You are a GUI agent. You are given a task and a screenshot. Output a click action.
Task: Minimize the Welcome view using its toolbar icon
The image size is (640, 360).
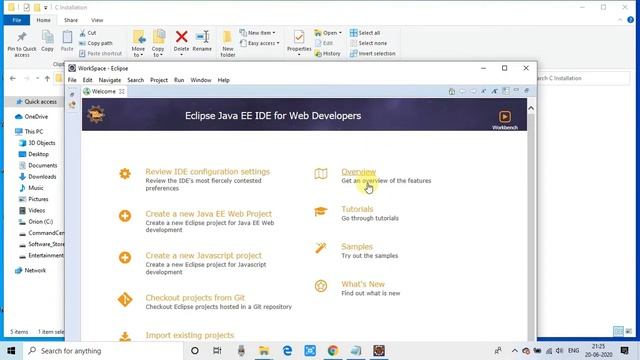(516, 90)
